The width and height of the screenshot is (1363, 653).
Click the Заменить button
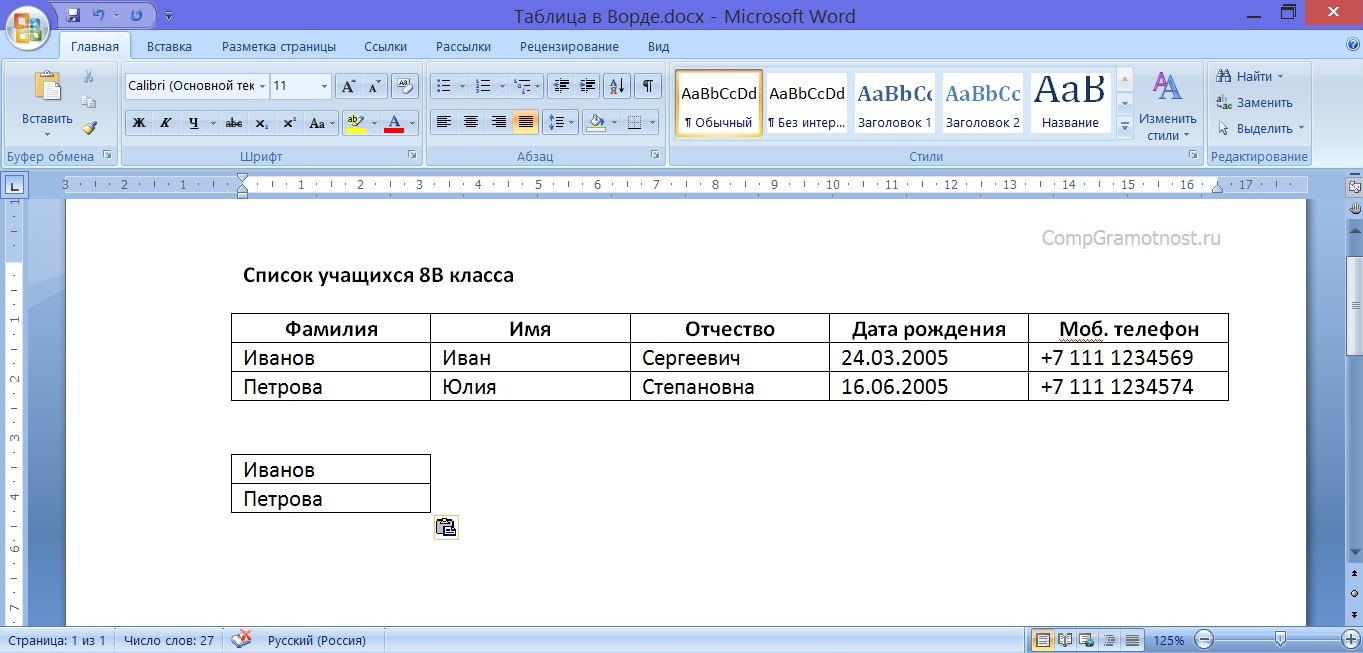click(1255, 102)
